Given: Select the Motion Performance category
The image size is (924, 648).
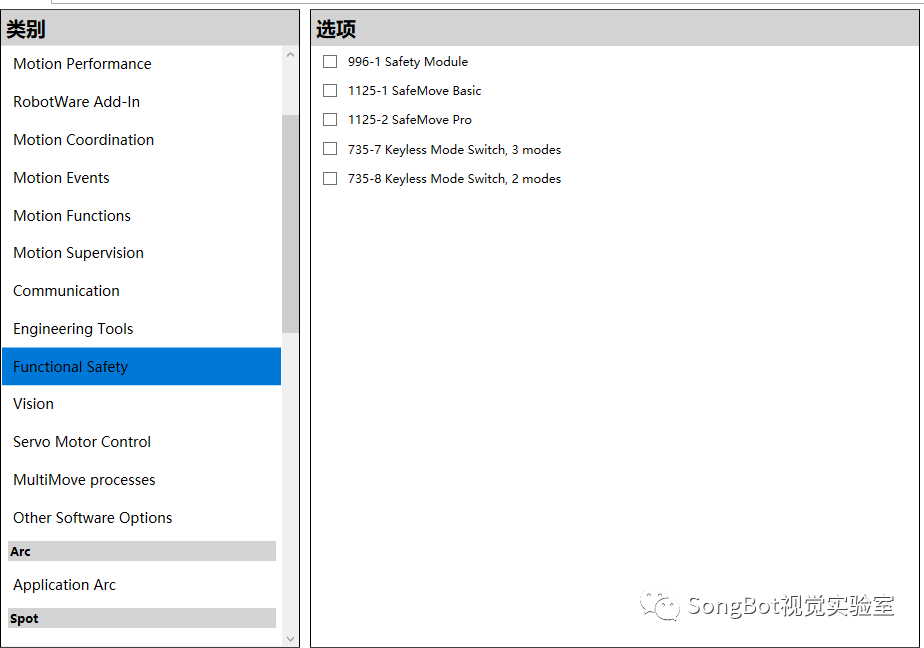Looking at the screenshot, I should (141, 64).
